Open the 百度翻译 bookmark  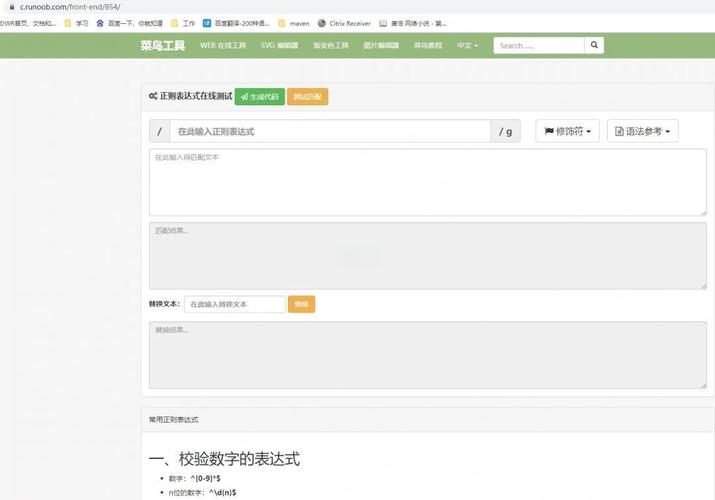click(236, 23)
